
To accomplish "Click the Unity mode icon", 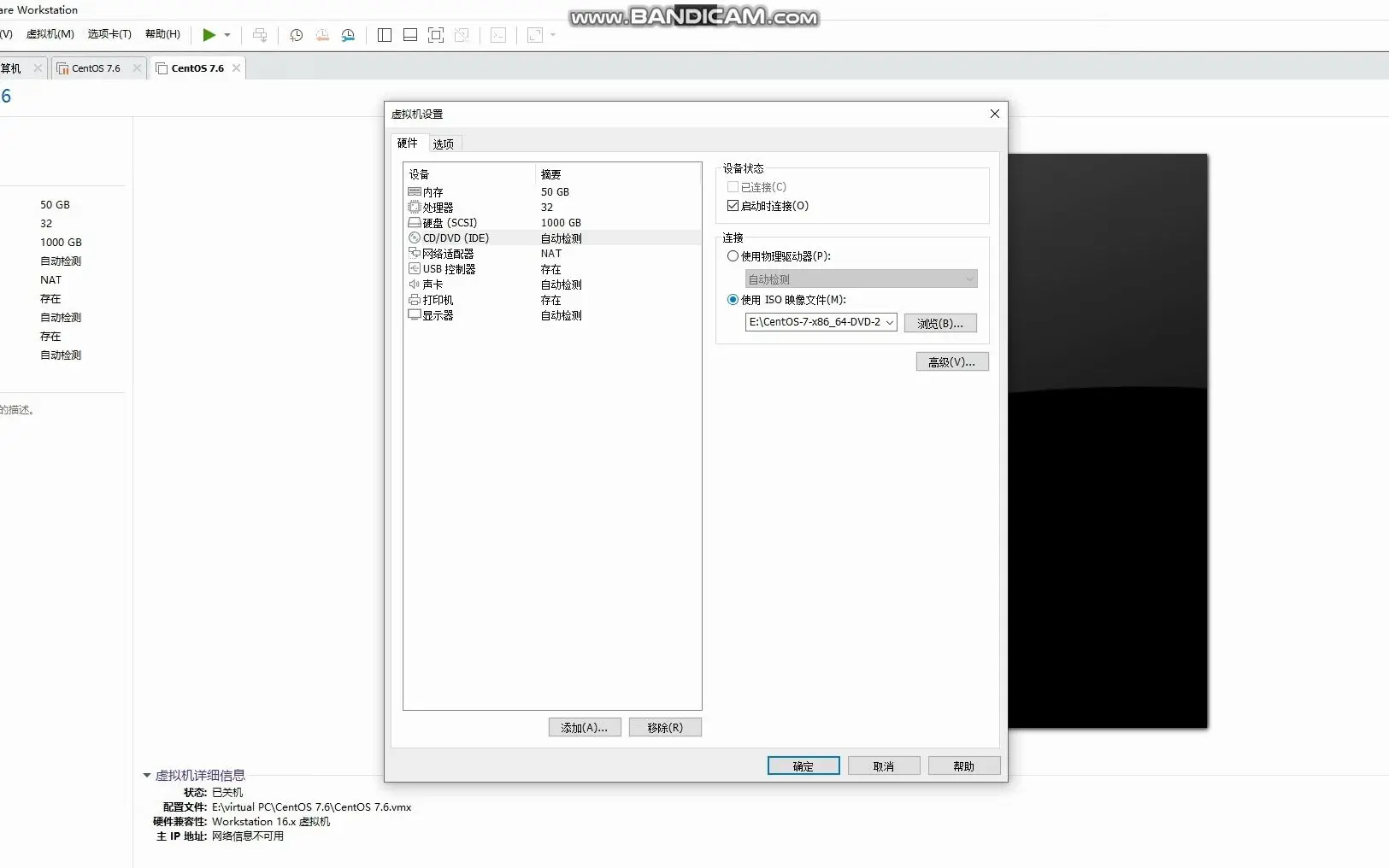I will coord(462,35).
